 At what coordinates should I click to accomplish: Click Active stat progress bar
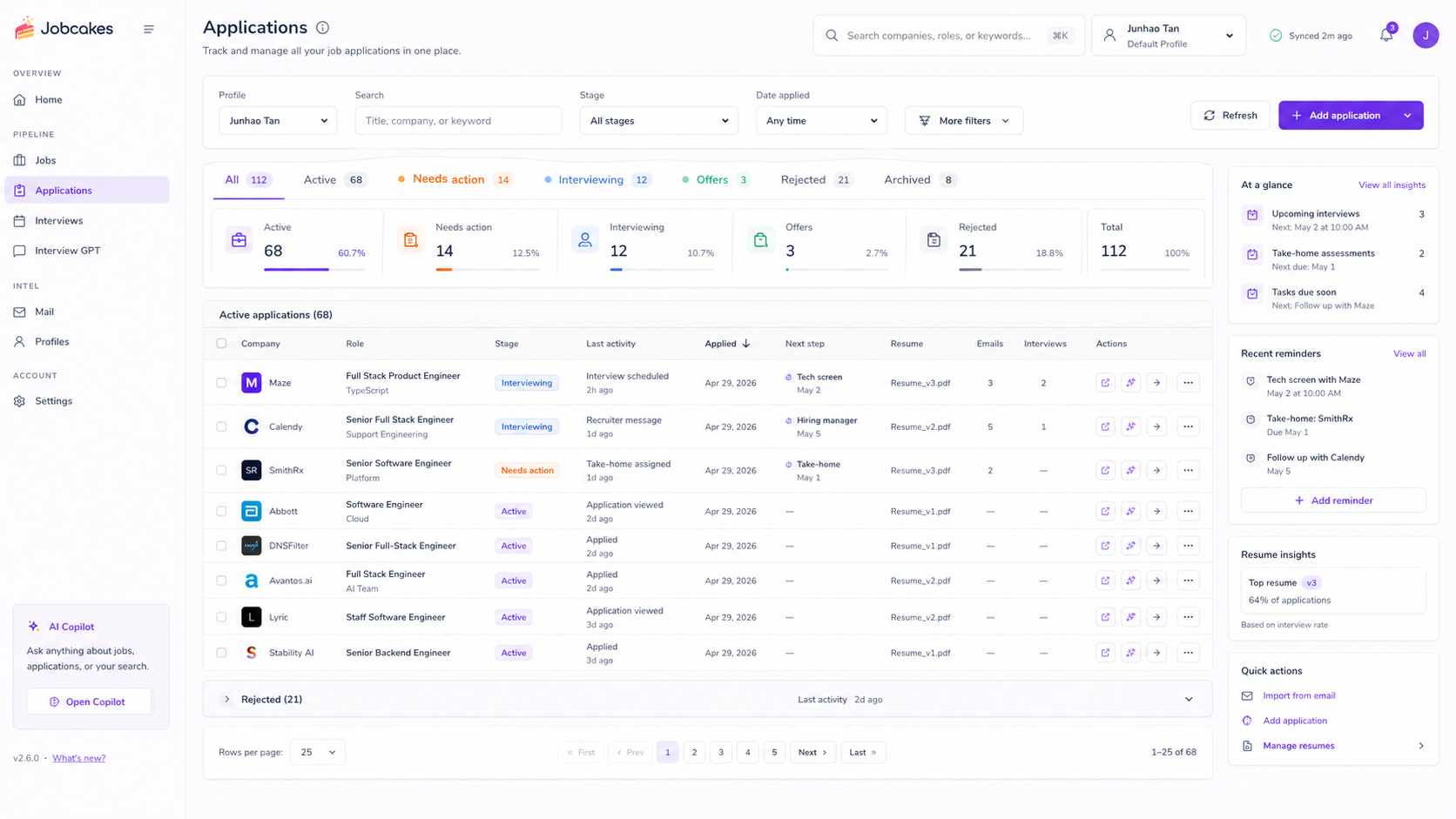[314, 270]
